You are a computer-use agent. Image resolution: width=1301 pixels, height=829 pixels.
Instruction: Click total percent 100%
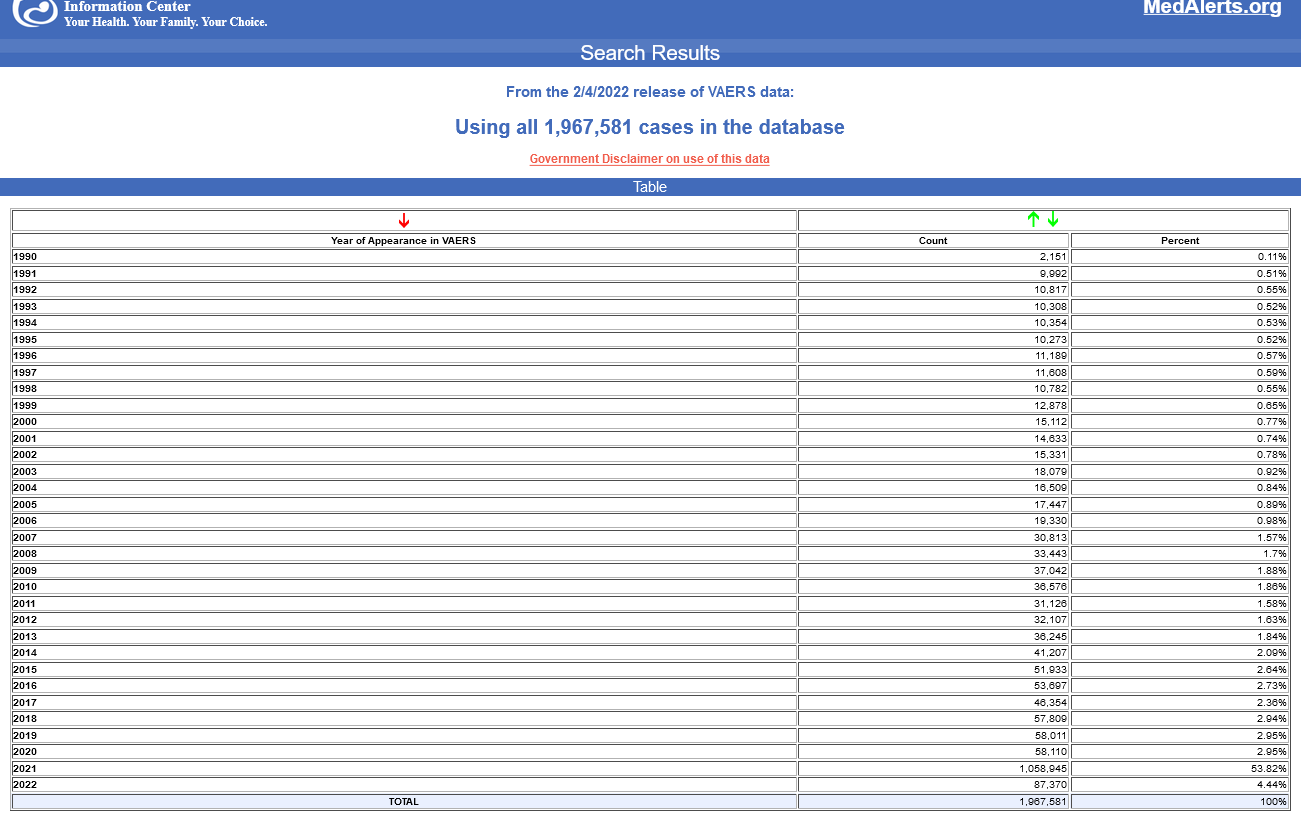[1274, 802]
